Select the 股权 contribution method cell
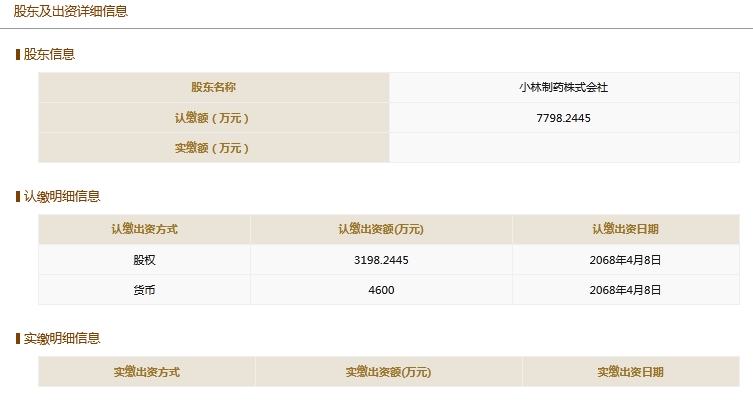 [145, 260]
